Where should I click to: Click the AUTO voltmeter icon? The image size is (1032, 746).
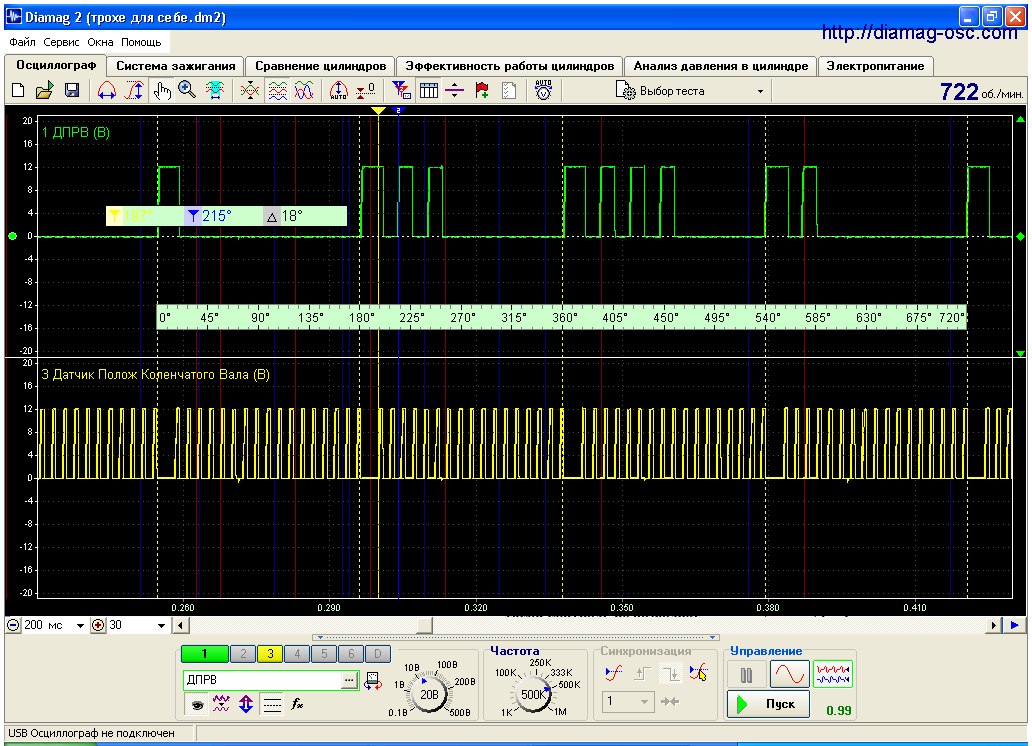[543, 90]
